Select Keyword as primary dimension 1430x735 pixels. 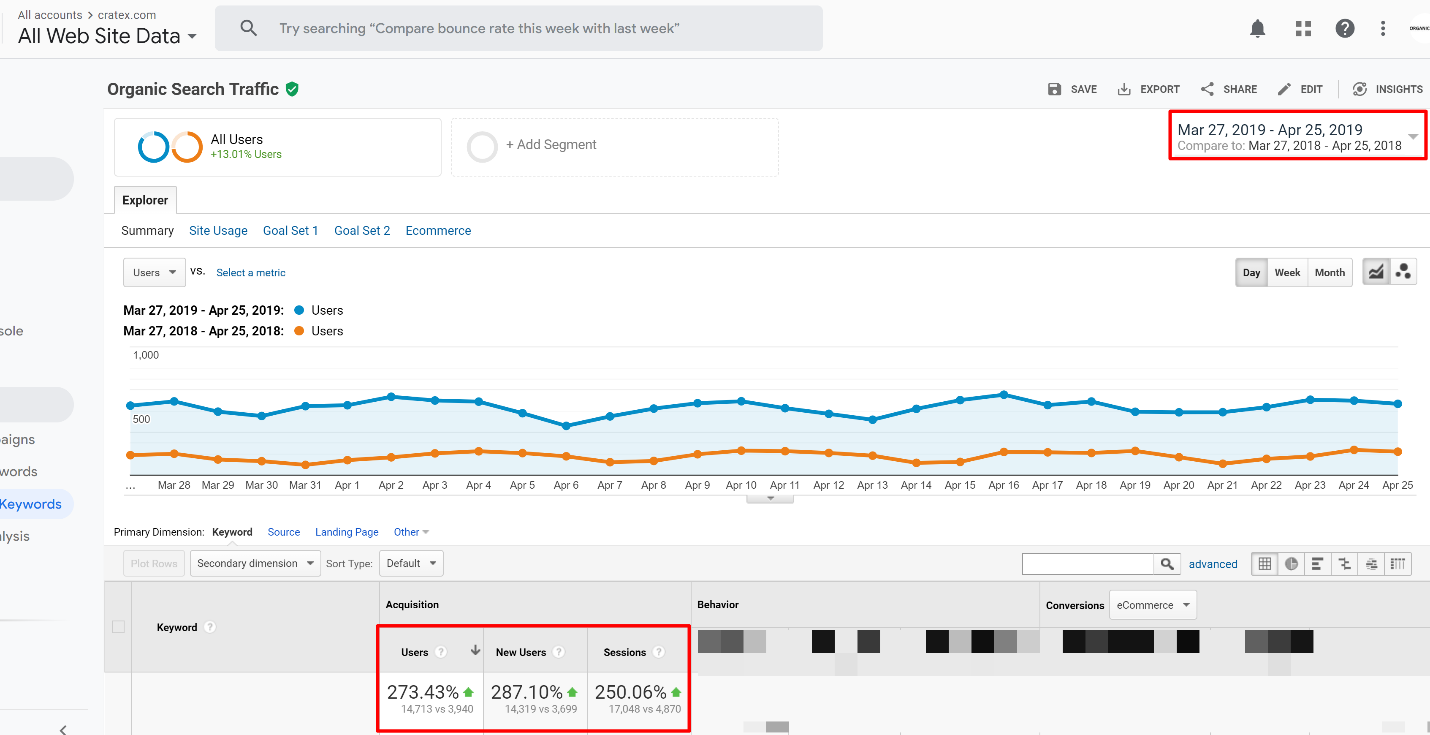coord(232,532)
